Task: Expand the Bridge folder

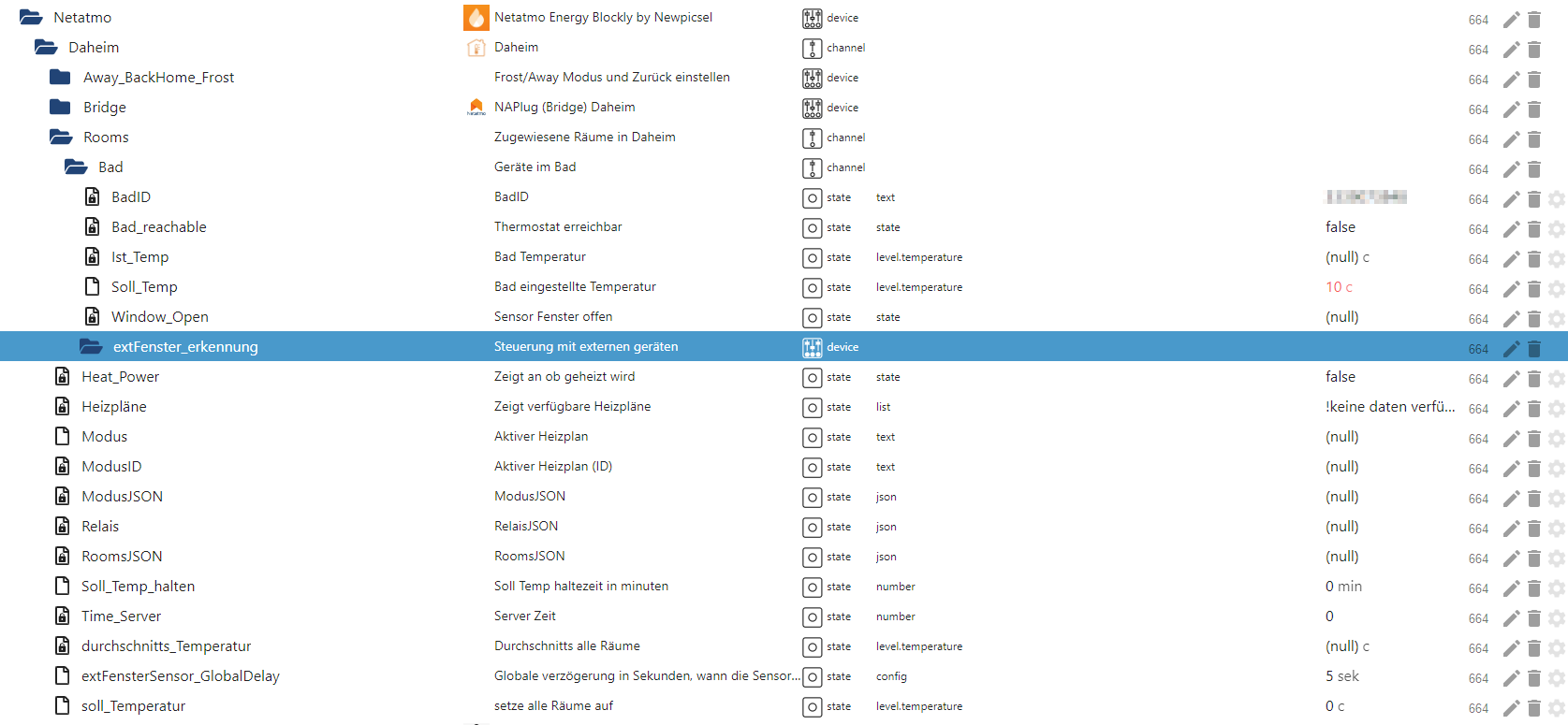Action: [x=60, y=107]
